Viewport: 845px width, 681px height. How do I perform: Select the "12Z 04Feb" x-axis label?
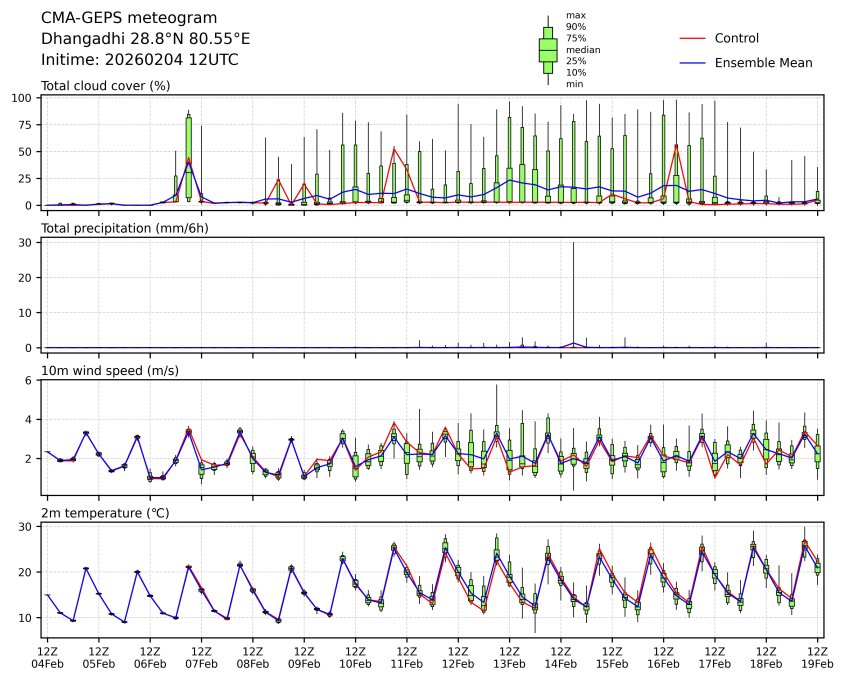pyautogui.click(x=47, y=657)
